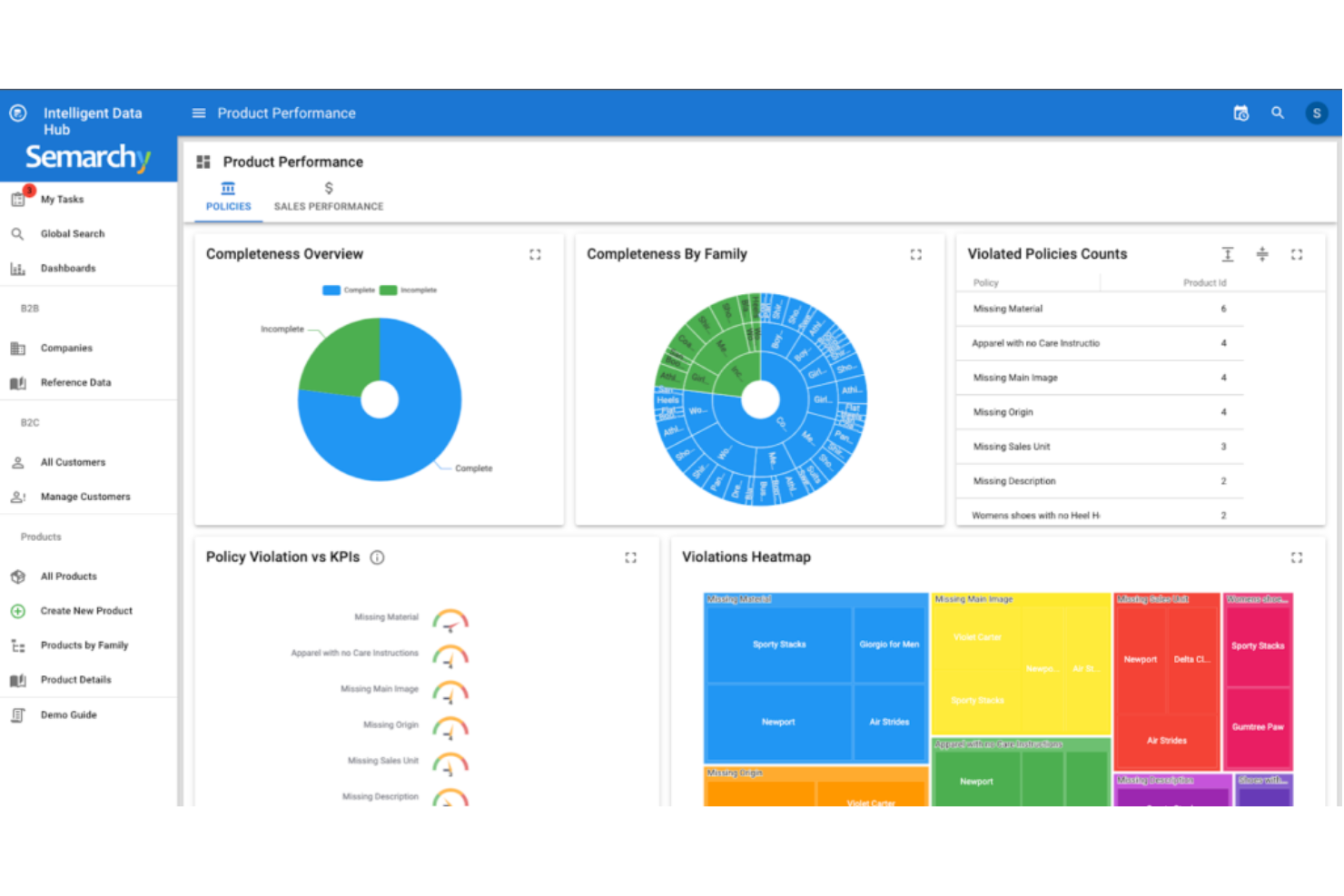Open the Demo Guide sidebar item
The width and height of the screenshot is (1344, 896).
[68, 714]
